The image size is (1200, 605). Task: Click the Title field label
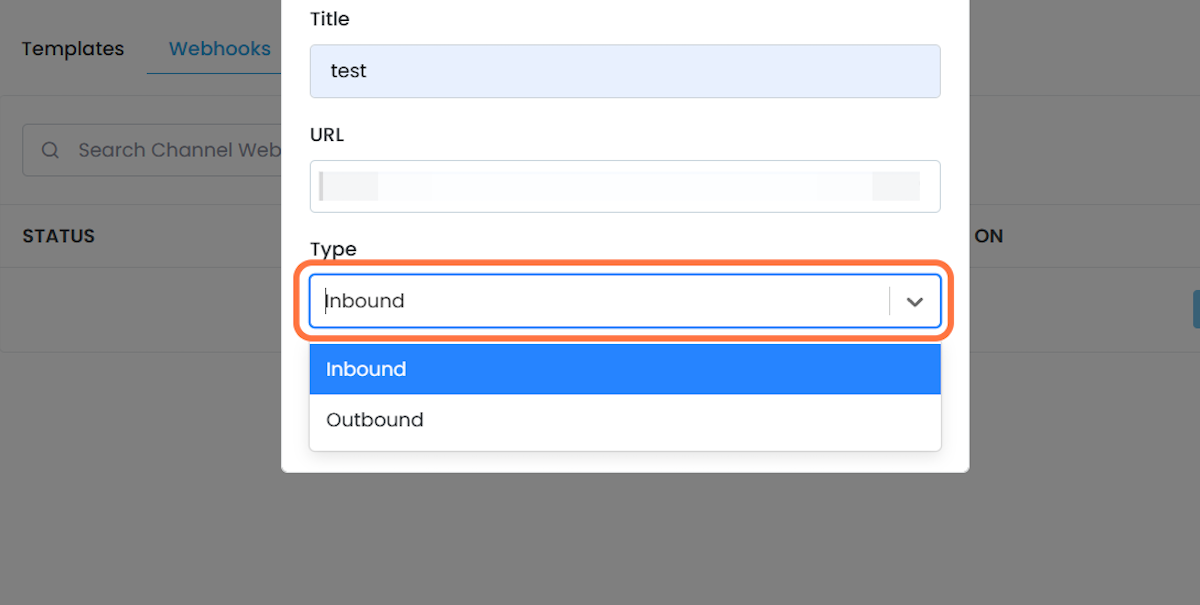pos(330,19)
